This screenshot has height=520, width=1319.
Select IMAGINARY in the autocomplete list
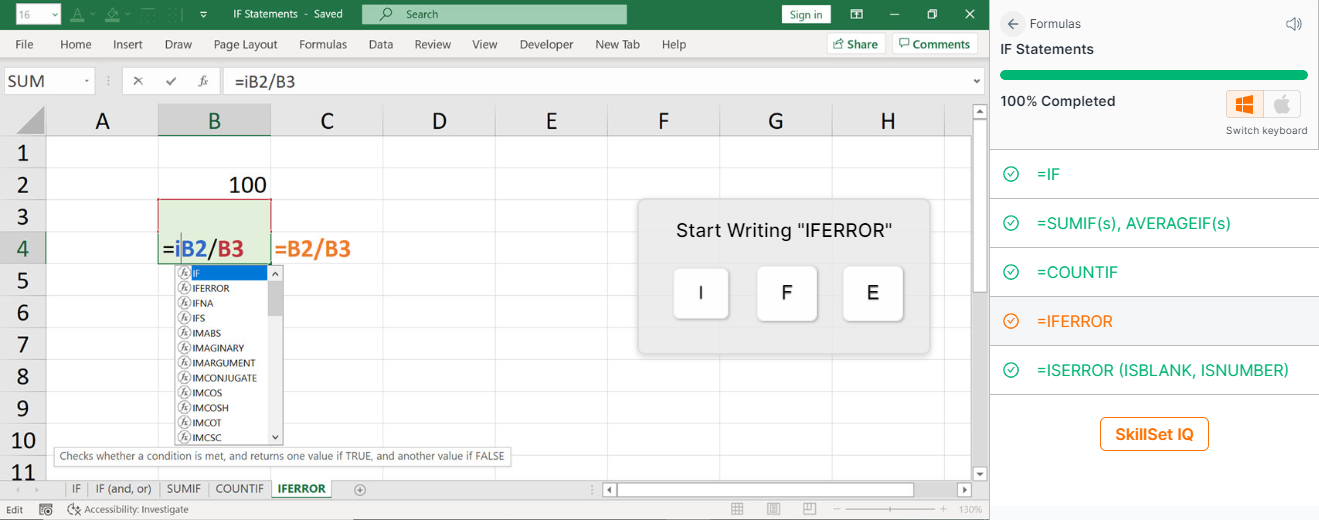click(222, 348)
